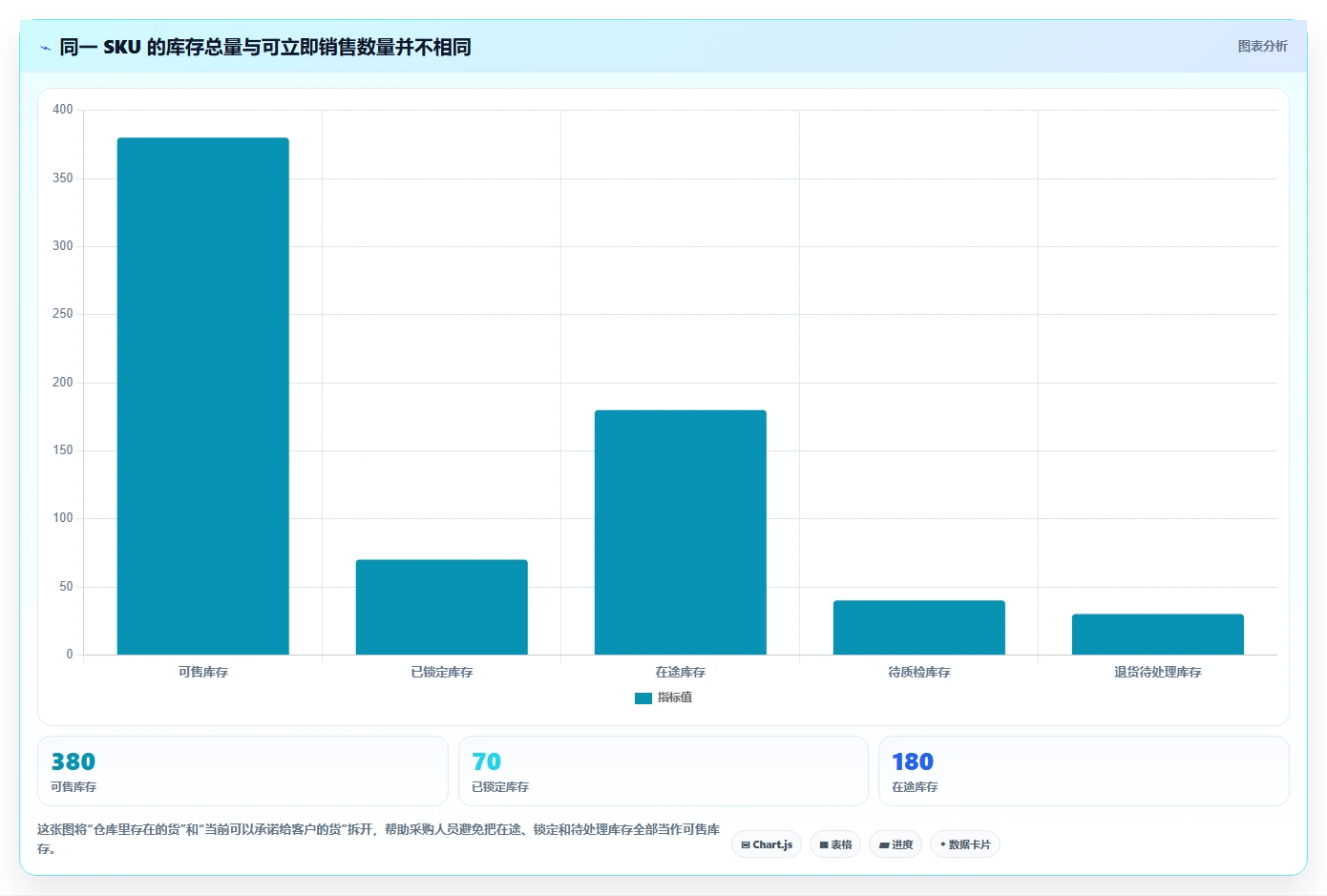Open the 380 可售库存 data card
This screenshot has width=1327, height=896.
click(242, 771)
